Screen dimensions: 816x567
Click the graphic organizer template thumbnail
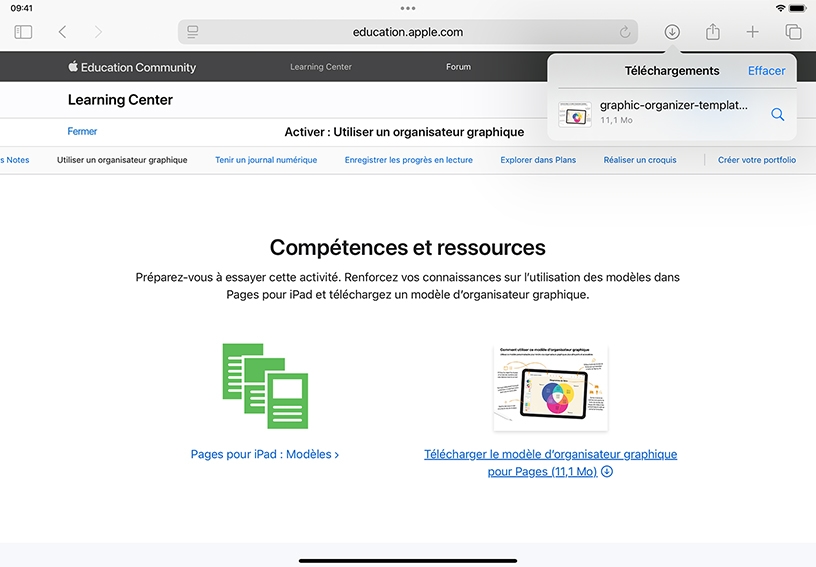point(551,388)
